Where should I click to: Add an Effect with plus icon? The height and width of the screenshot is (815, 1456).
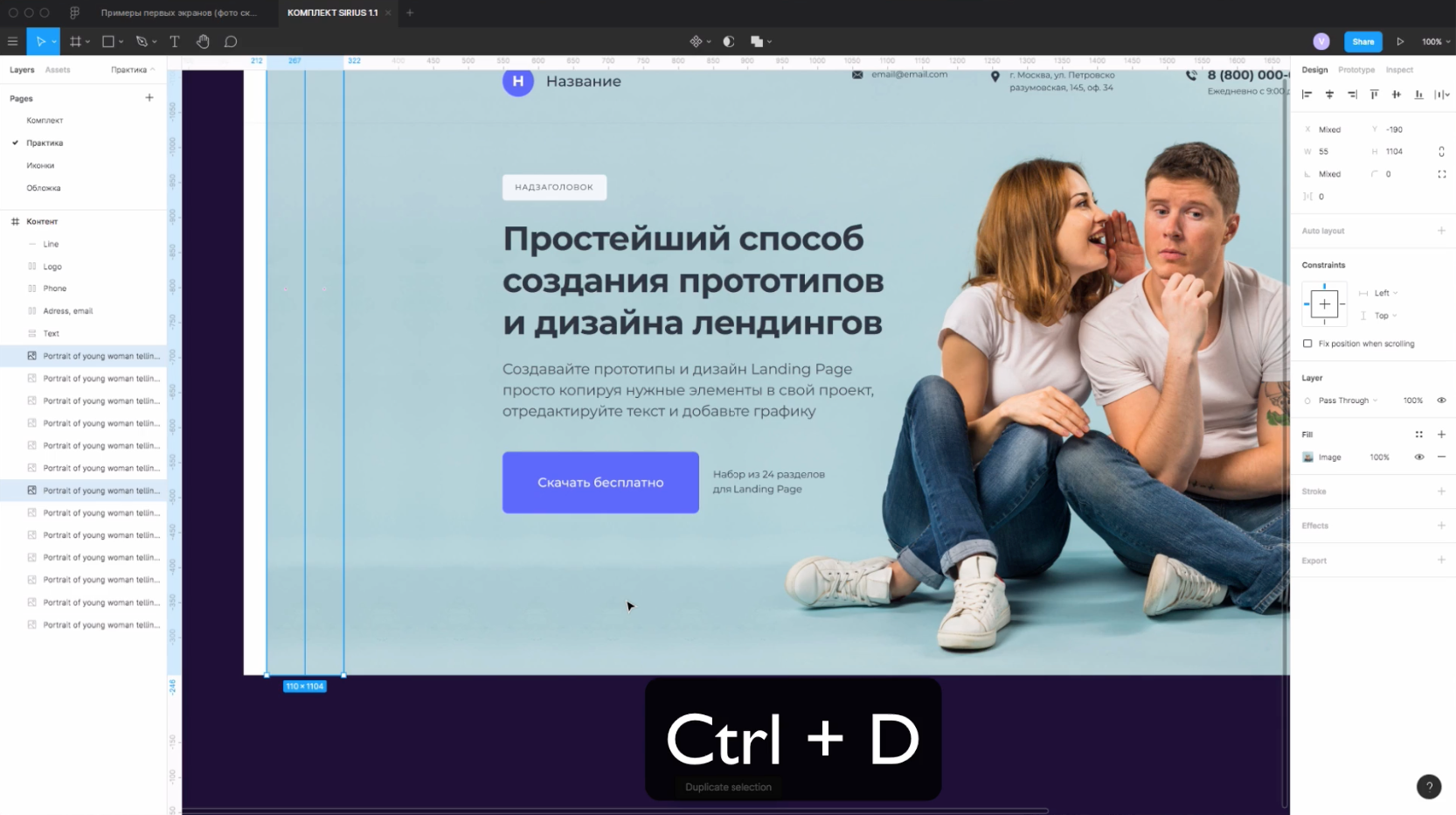coord(1441,526)
